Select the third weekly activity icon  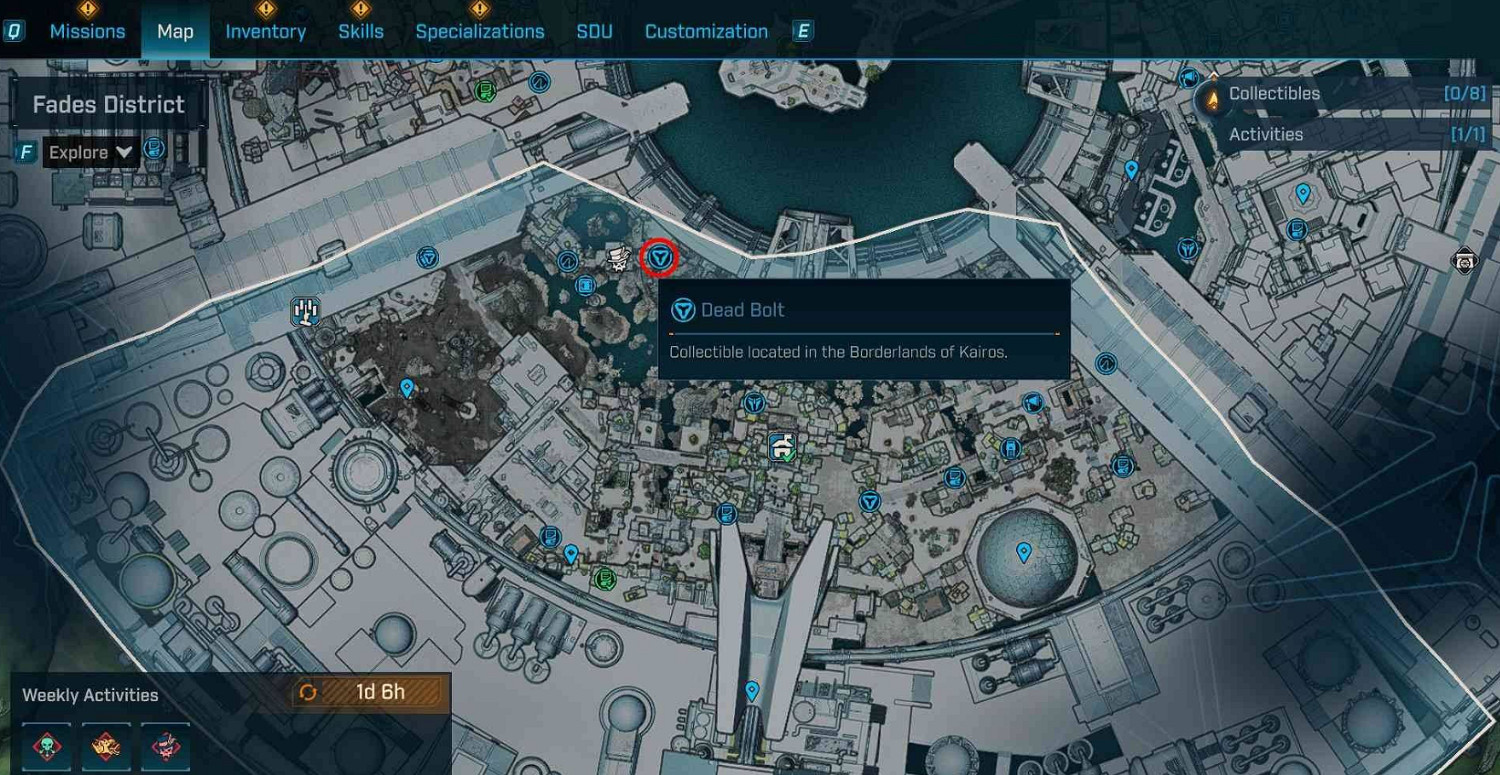tap(165, 747)
